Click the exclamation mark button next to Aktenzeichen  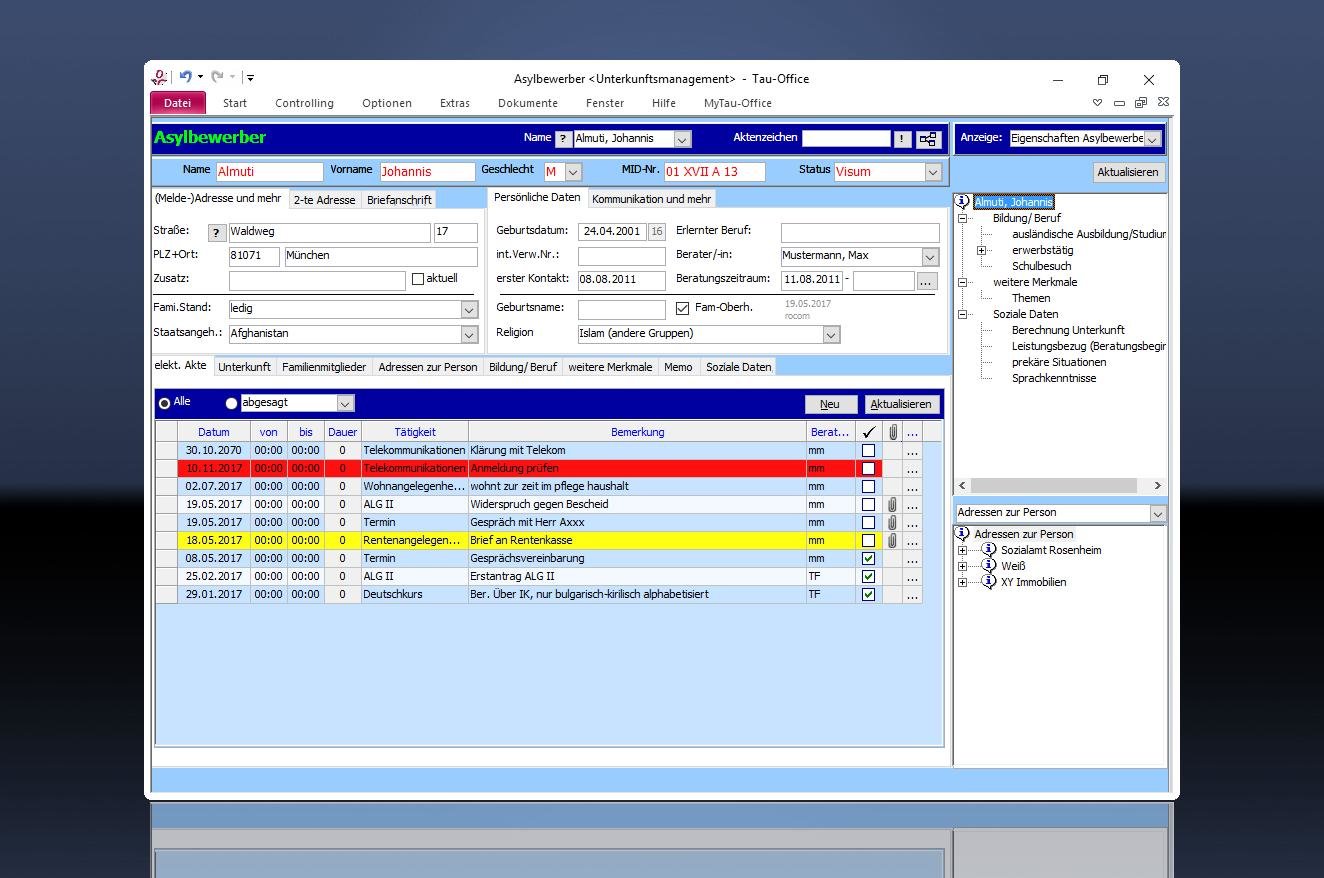coord(902,140)
